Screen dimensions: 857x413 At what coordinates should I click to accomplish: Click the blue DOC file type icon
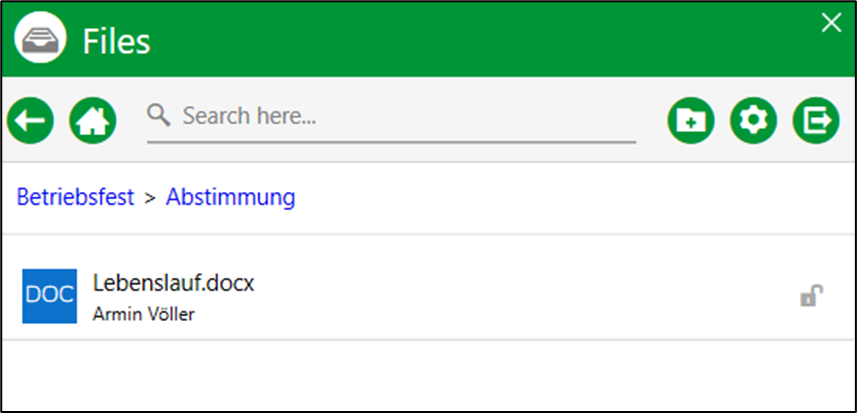coord(50,296)
